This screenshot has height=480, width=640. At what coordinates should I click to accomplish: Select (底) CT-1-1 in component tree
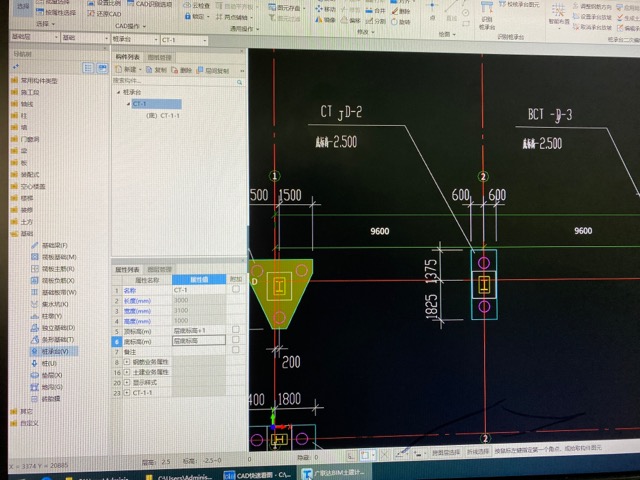tap(163, 116)
